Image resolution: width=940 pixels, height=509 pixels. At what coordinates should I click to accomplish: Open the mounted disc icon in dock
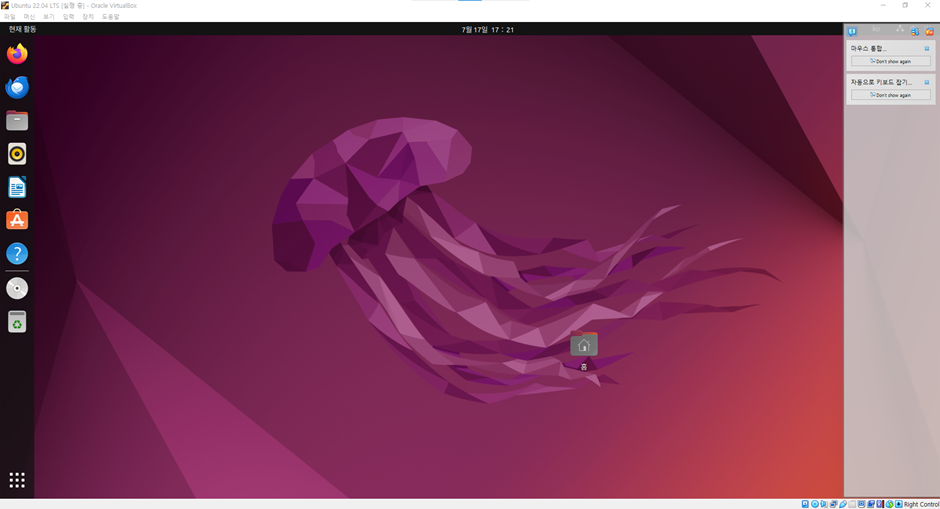pos(17,288)
